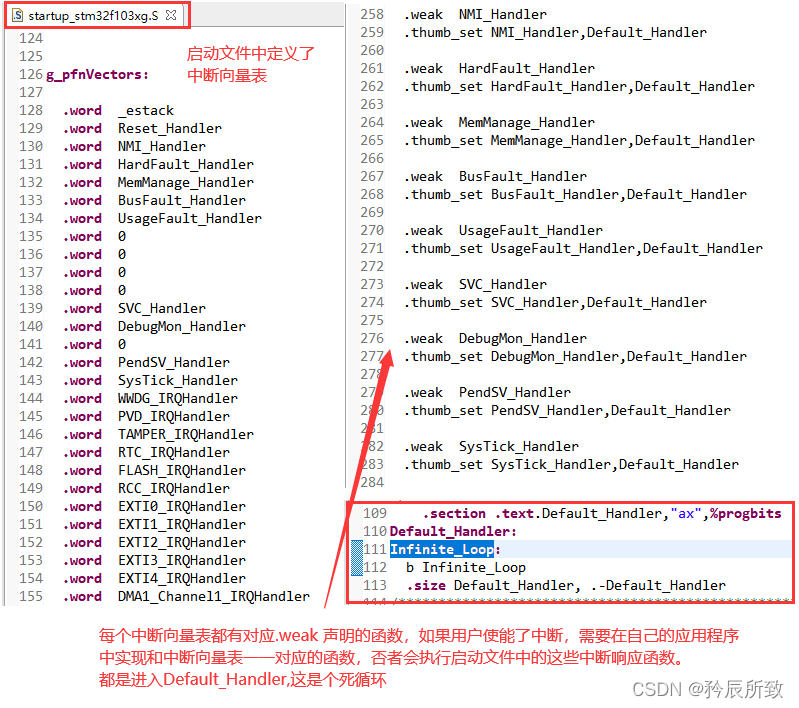Close the startup_stm32f103xg.S tab
This screenshot has width=799, height=708.
click(x=171, y=15)
